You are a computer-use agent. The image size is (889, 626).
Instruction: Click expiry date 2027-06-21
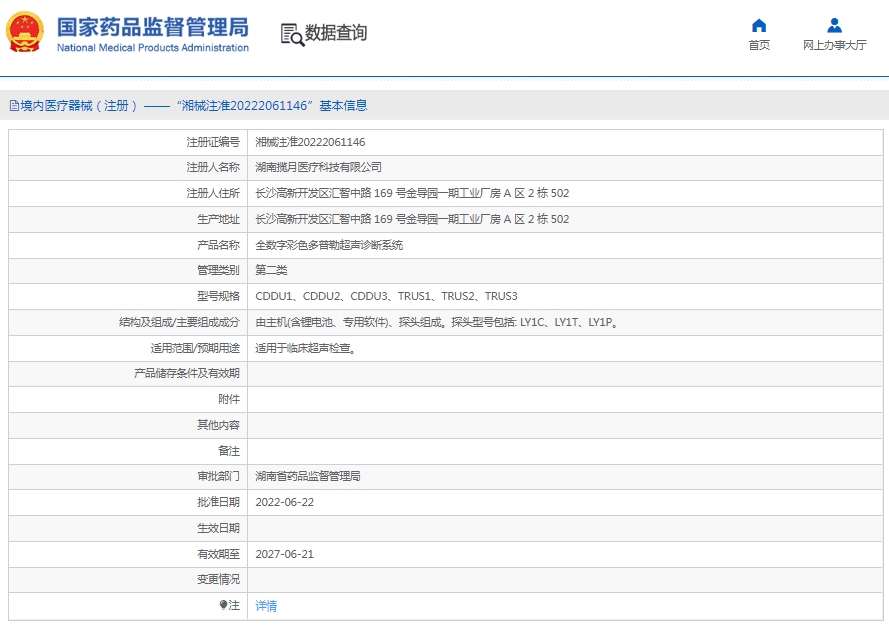[x=285, y=554]
